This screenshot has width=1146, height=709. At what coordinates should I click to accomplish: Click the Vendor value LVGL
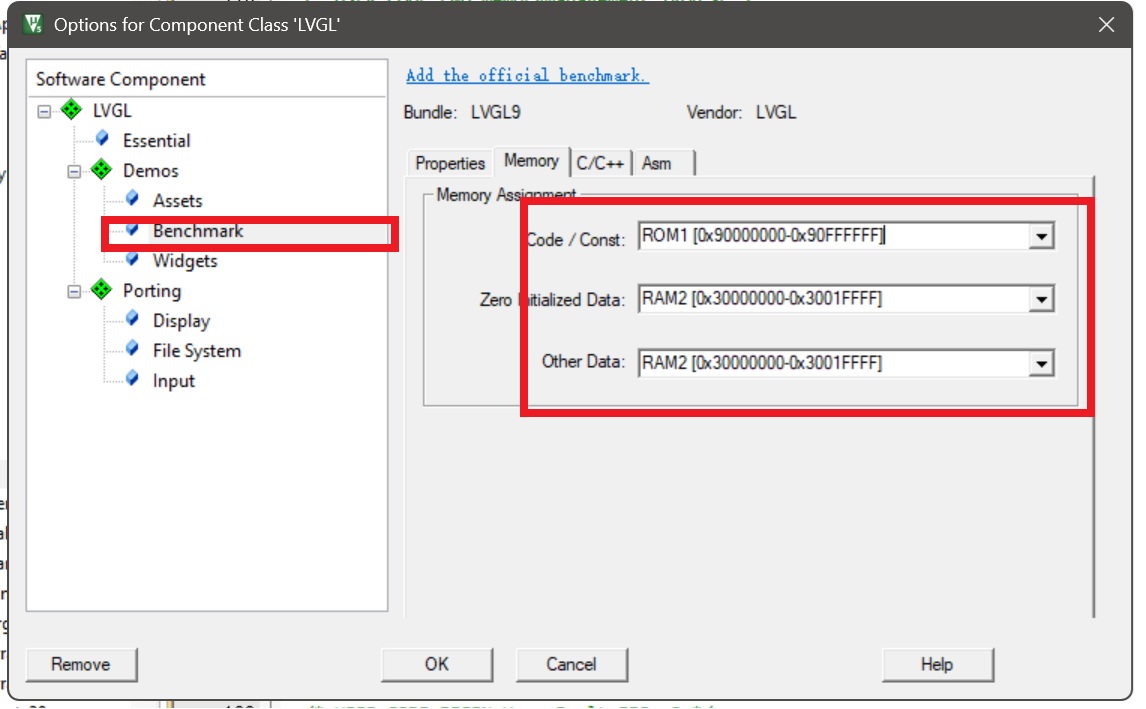click(776, 113)
